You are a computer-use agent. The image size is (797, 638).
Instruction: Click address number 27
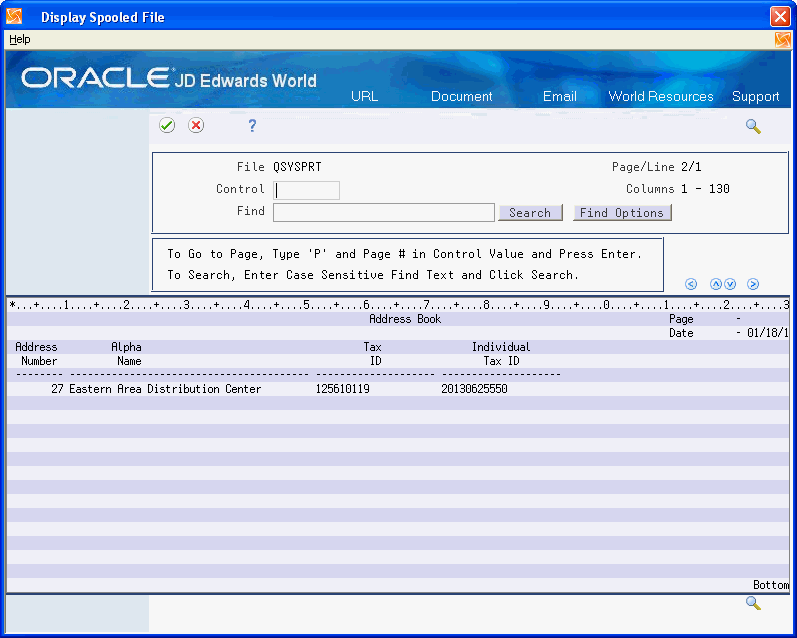(57, 389)
